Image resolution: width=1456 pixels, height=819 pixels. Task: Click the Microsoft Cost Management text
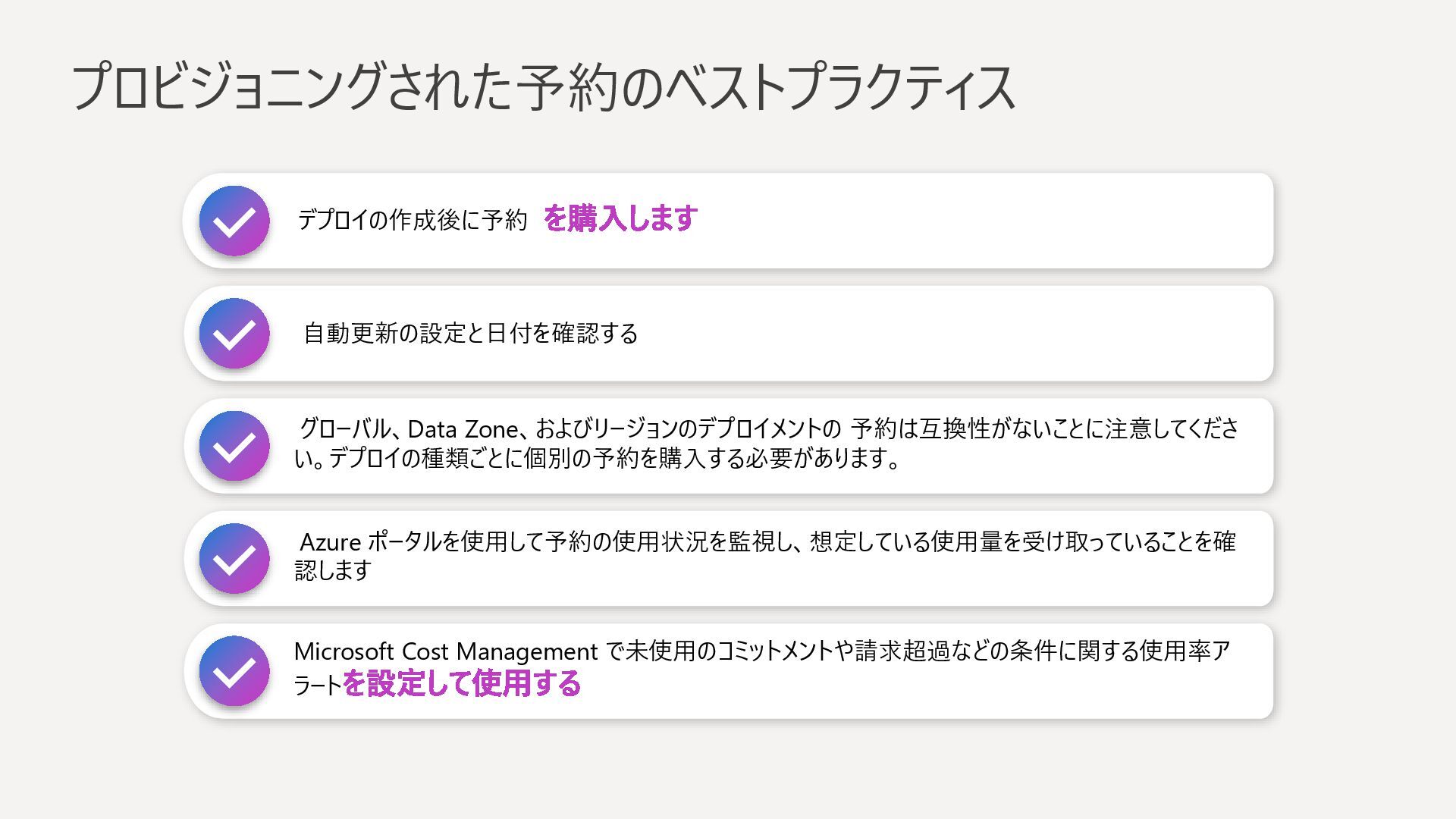445,651
